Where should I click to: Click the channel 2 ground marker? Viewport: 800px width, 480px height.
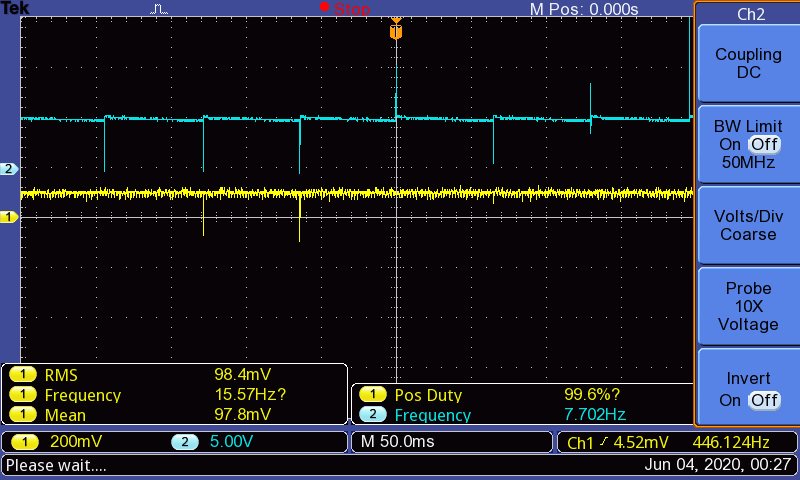tap(9, 169)
